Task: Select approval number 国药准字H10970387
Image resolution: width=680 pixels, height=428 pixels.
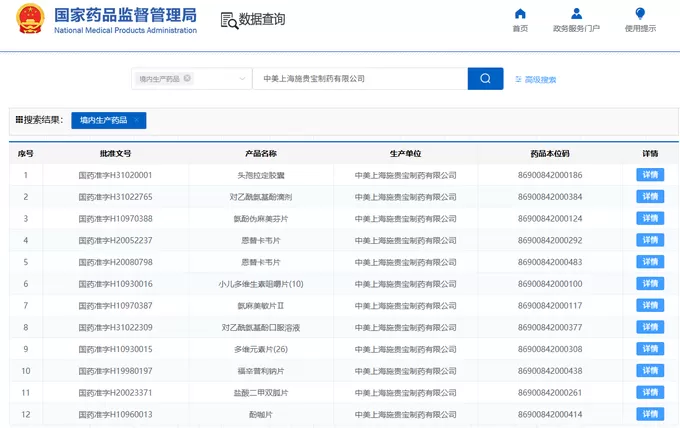Action: coord(115,306)
